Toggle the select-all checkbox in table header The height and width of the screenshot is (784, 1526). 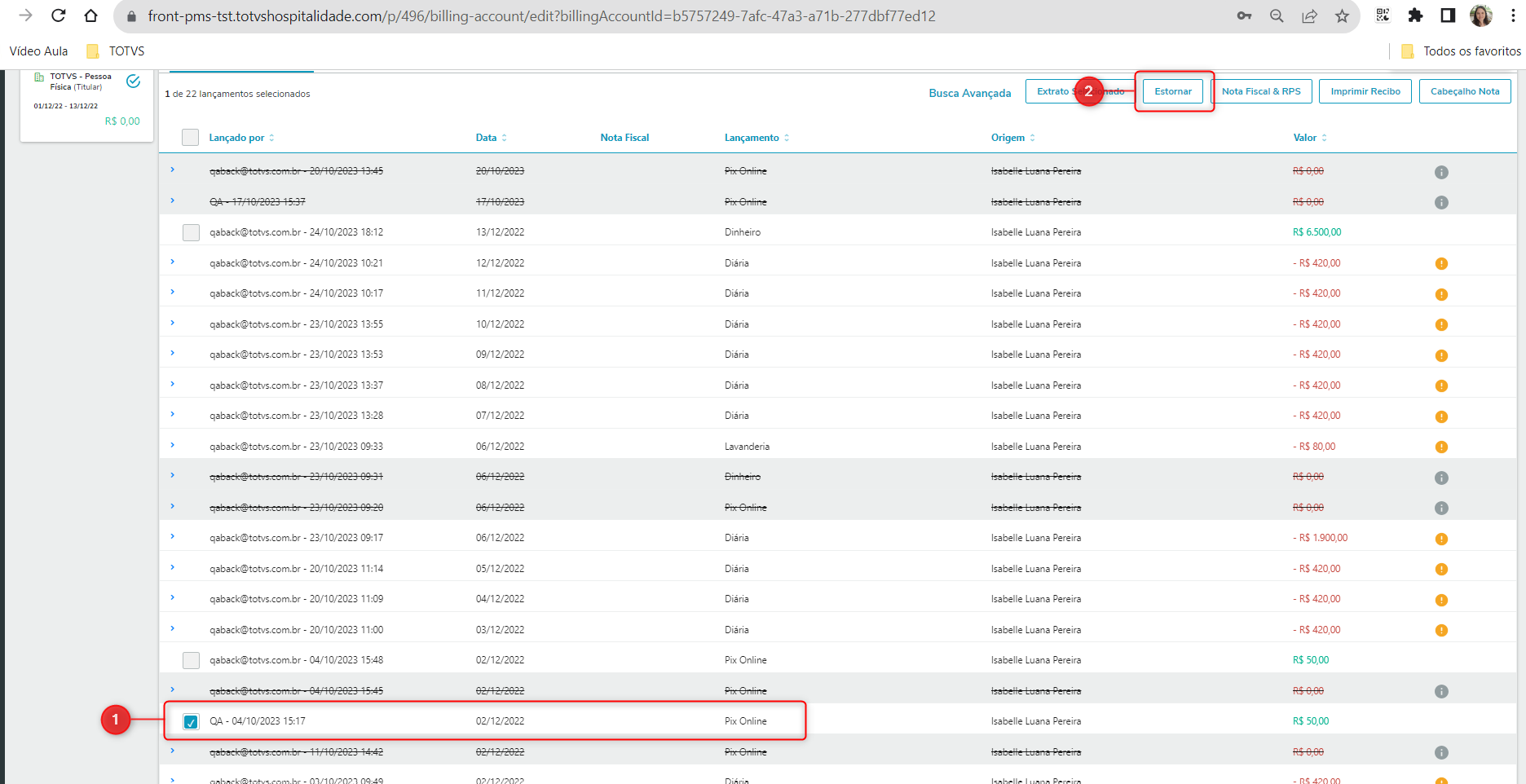pos(190,137)
